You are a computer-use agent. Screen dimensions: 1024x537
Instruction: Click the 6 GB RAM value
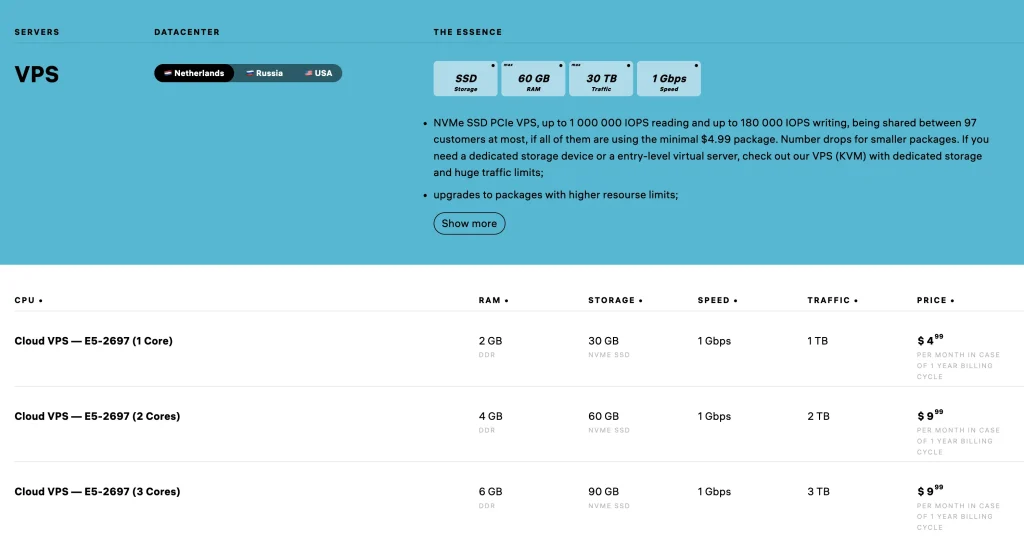click(490, 491)
